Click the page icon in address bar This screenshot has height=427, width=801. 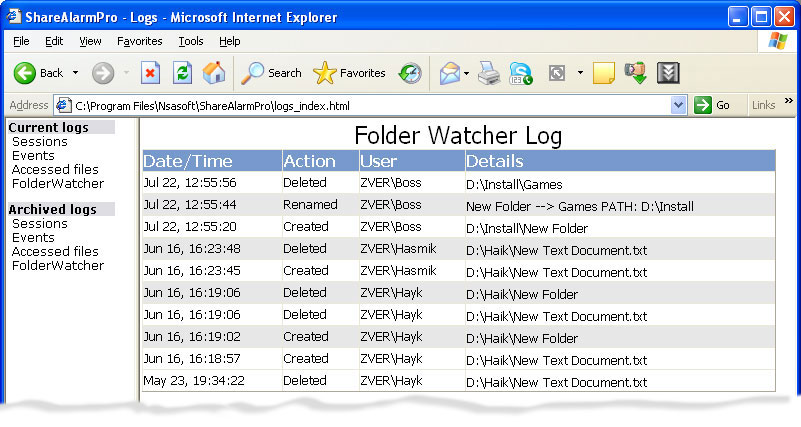point(63,105)
